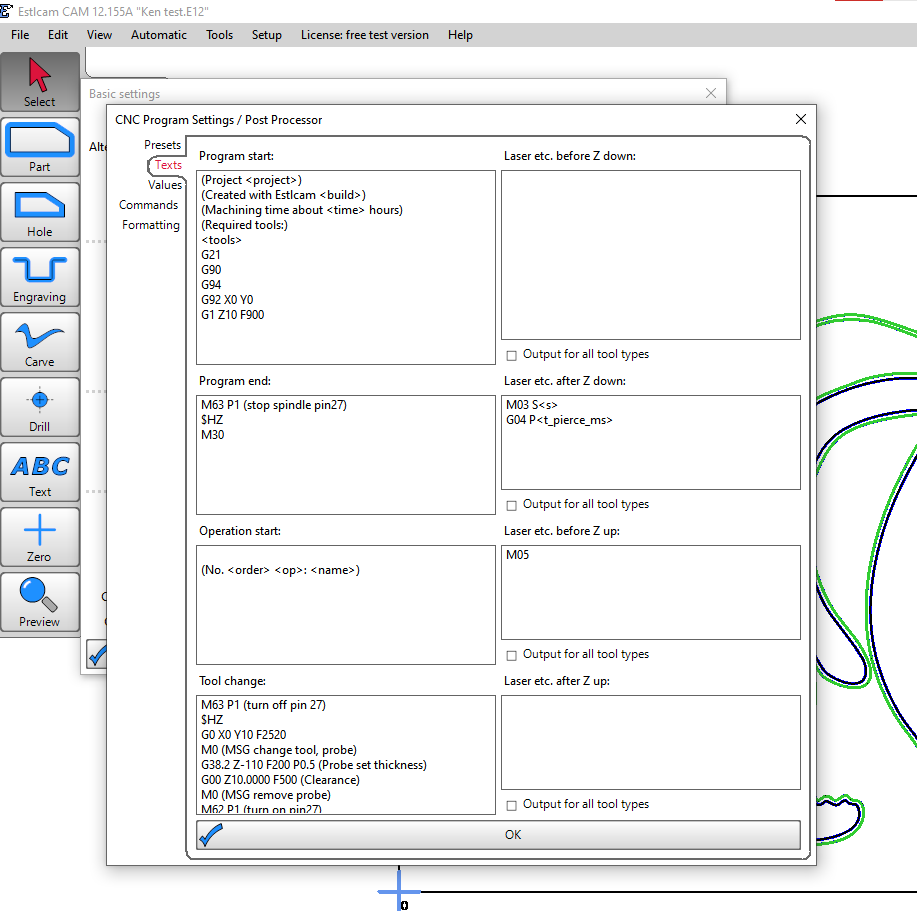Open the Preview magnifier tool
This screenshot has width=917, height=911.
click(40, 602)
